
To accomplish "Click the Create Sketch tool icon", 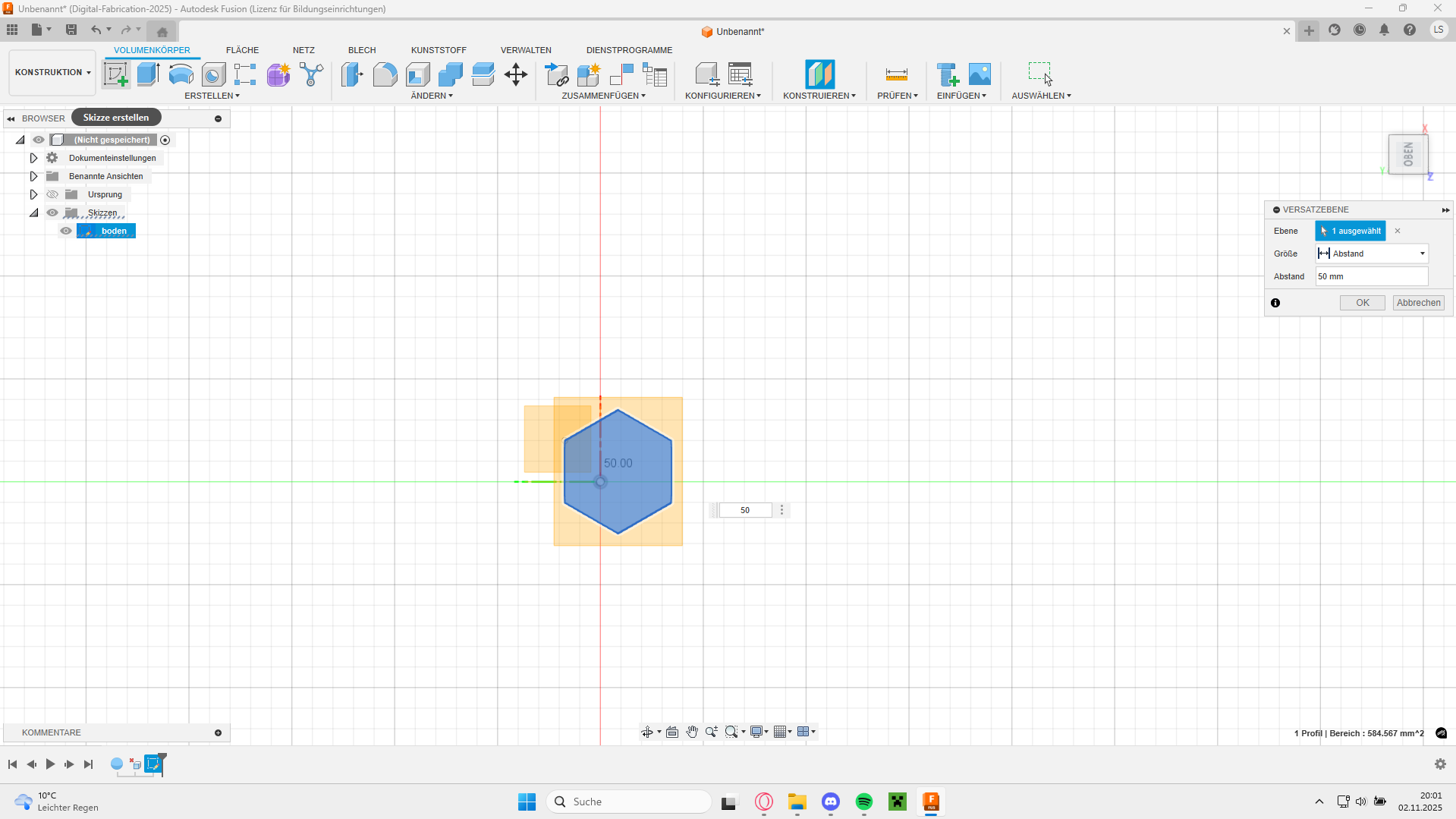I will tap(115, 74).
